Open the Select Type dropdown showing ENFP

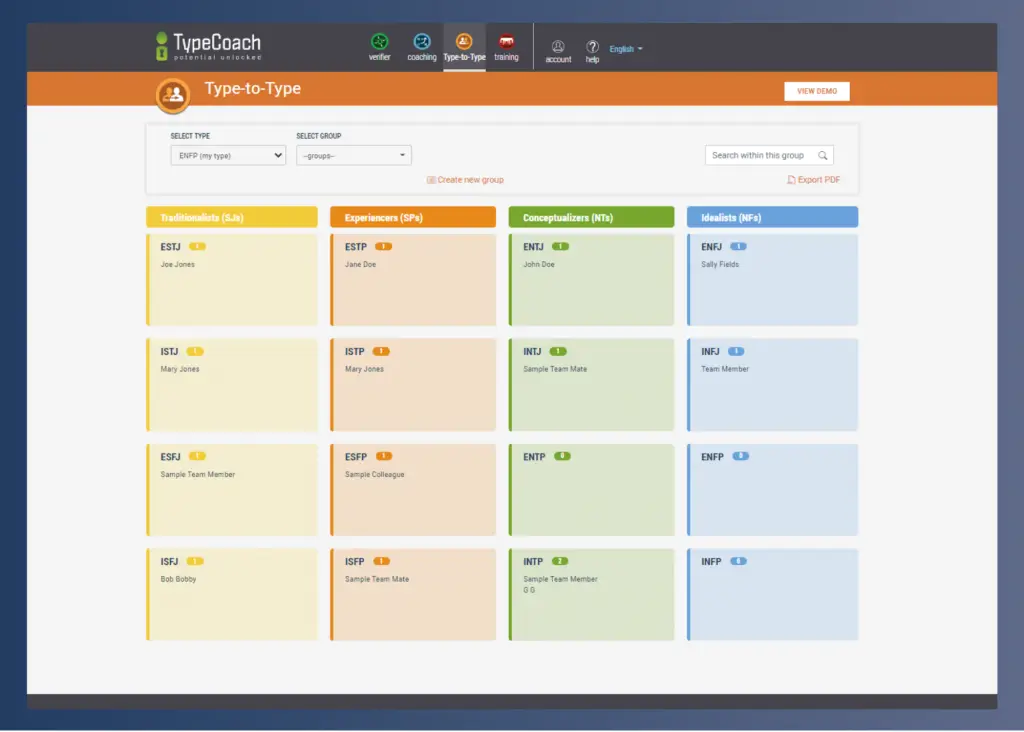(x=228, y=155)
